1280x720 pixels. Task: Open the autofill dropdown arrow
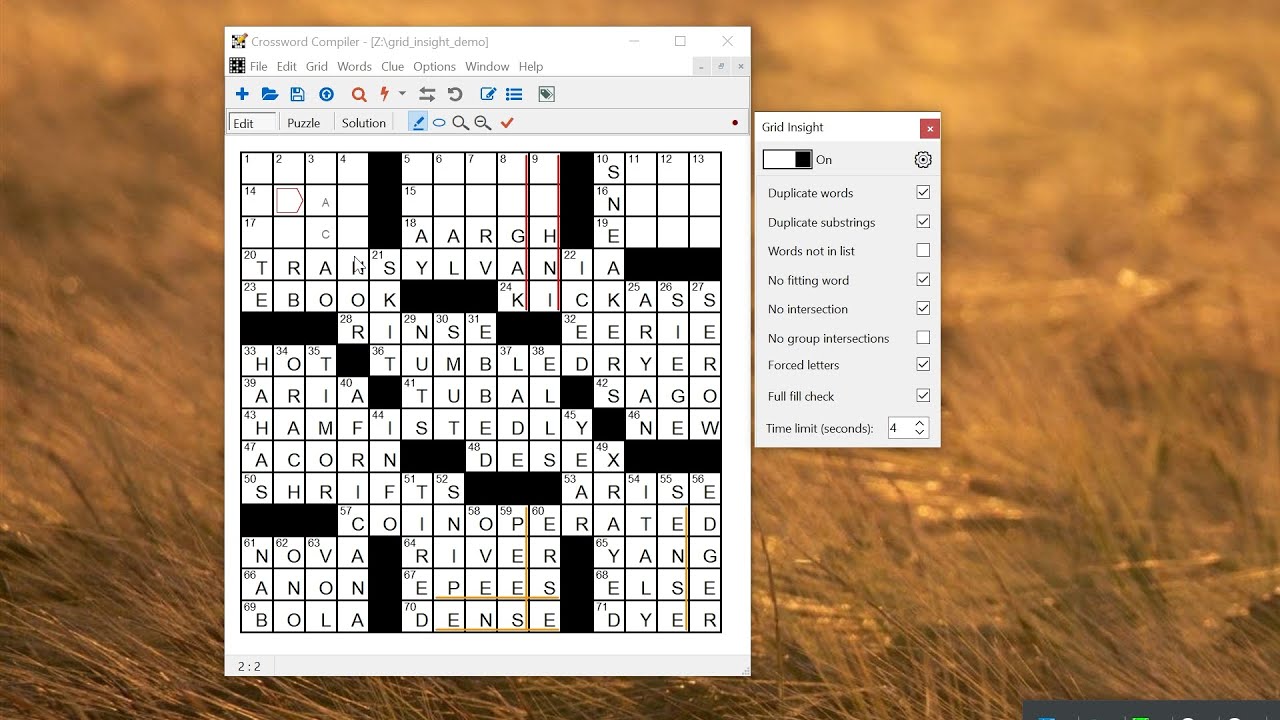(x=402, y=94)
